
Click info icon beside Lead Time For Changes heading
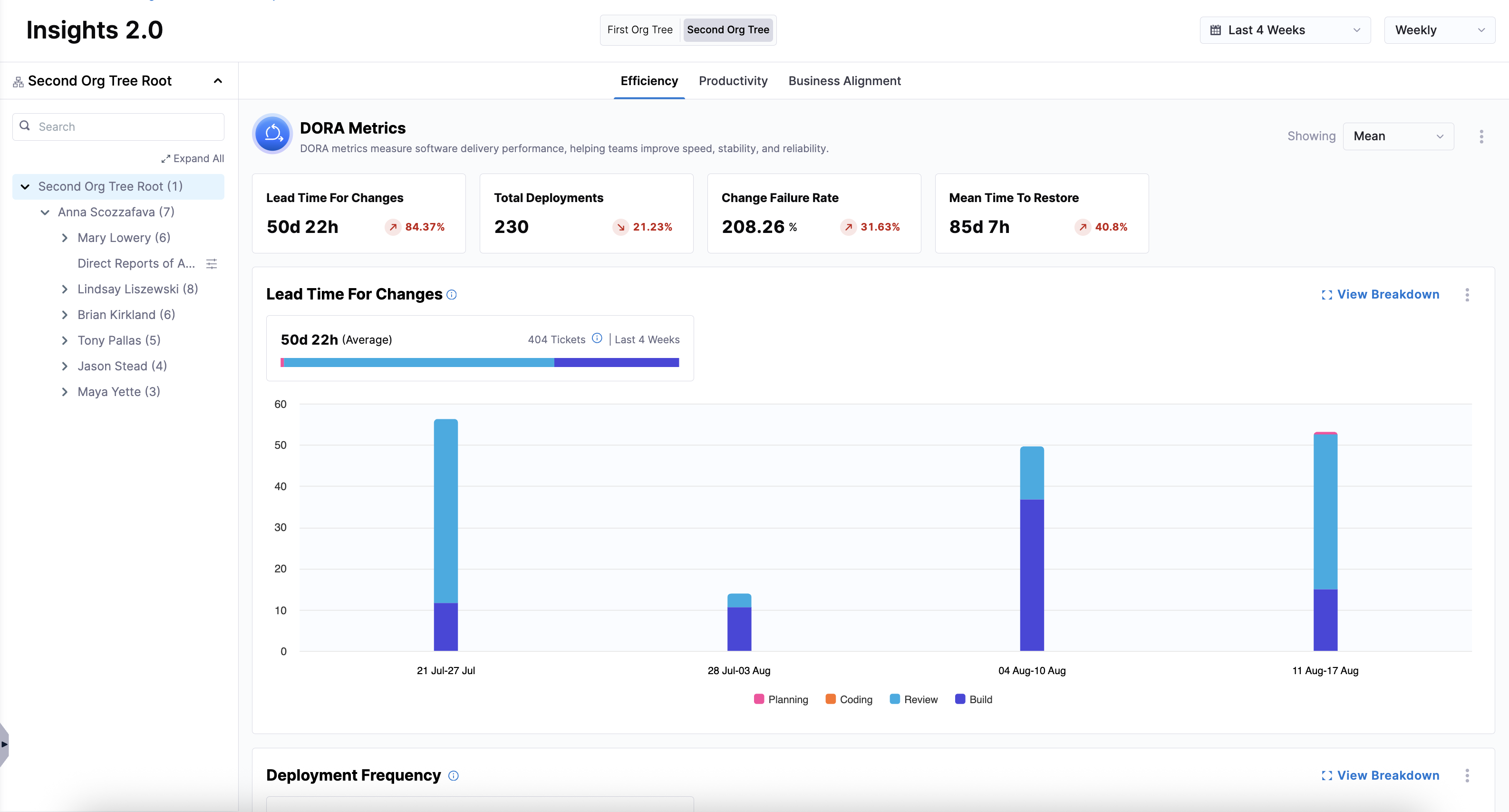coord(452,295)
